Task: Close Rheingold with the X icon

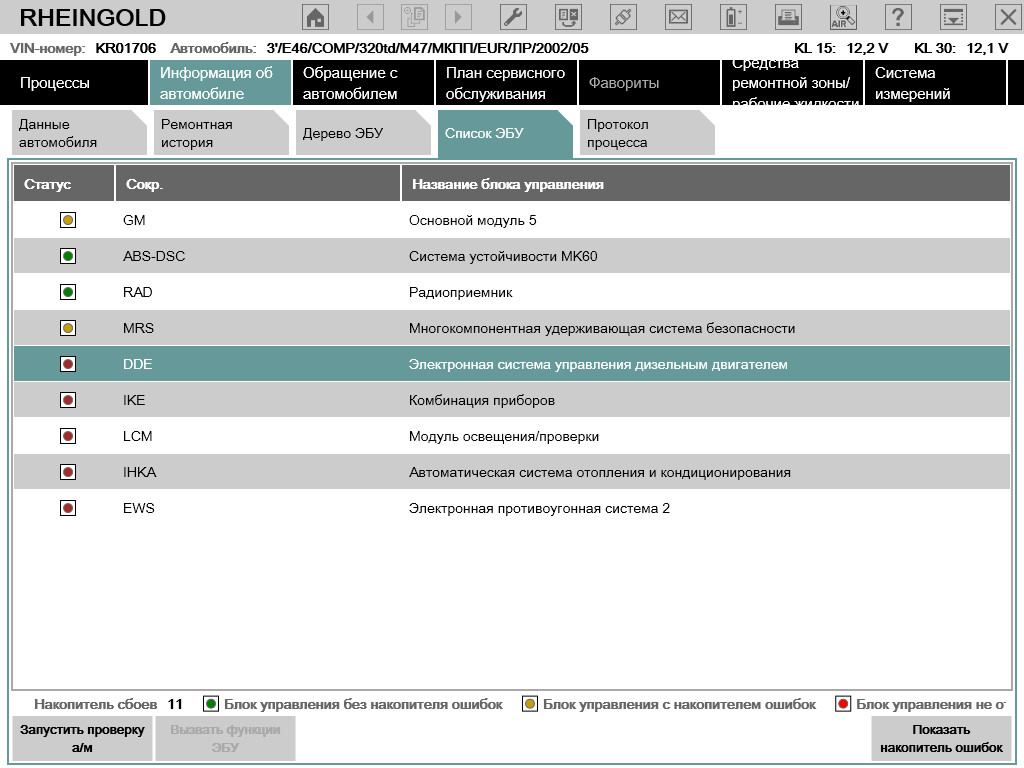Action: (x=1008, y=17)
